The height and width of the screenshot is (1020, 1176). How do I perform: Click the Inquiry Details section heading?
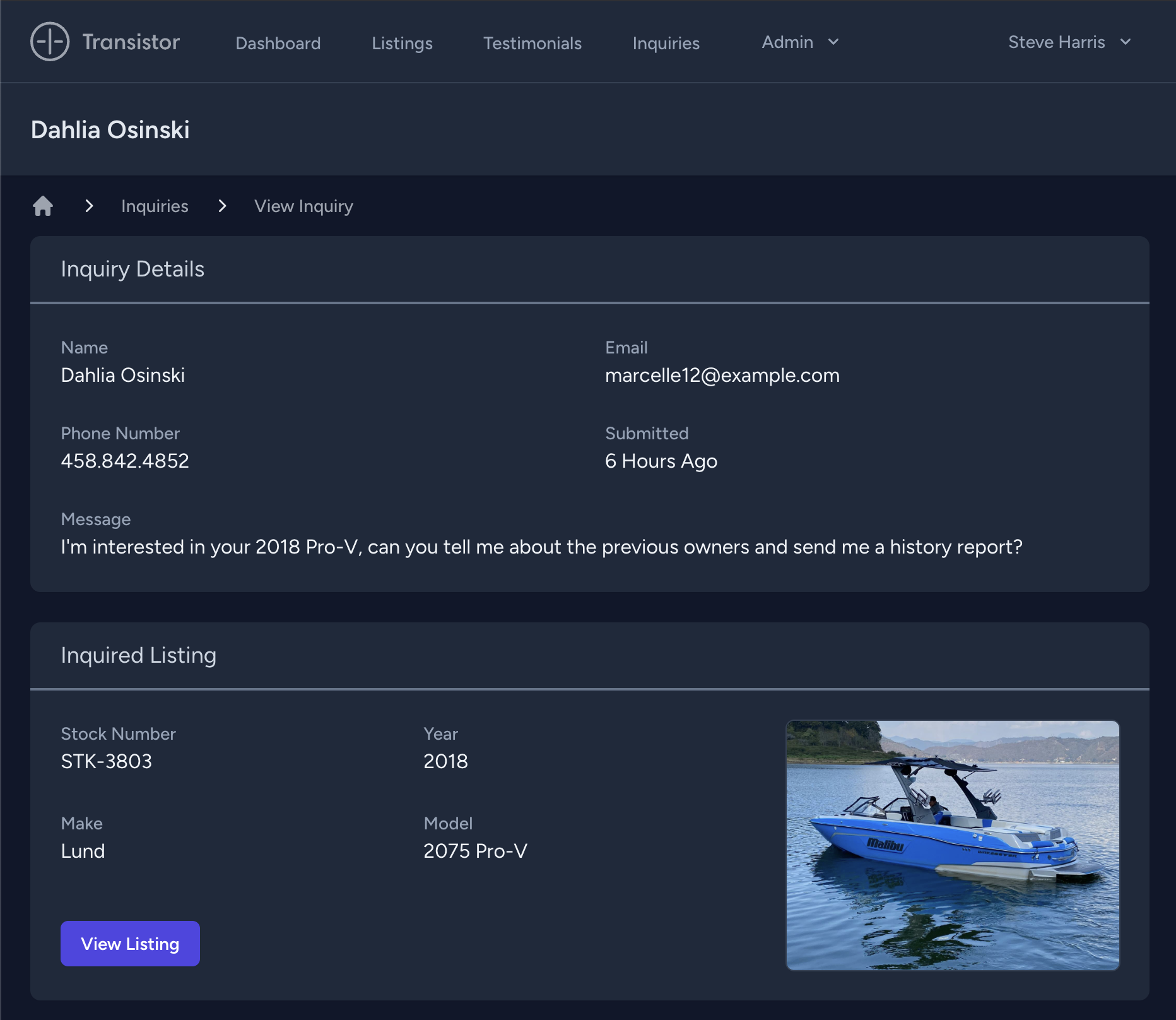pyautogui.click(x=132, y=270)
